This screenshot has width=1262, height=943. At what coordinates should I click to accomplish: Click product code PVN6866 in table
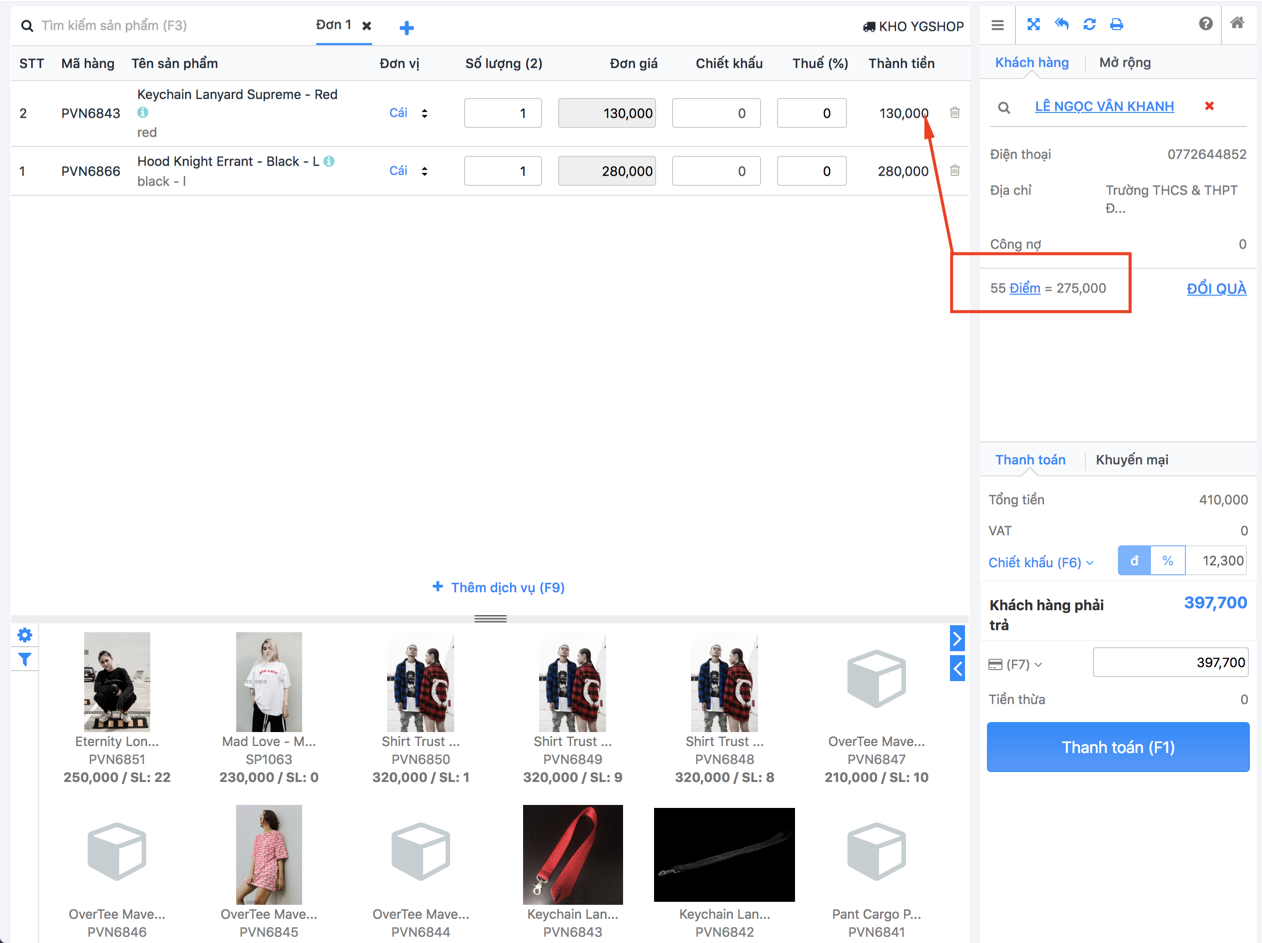pos(91,171)
